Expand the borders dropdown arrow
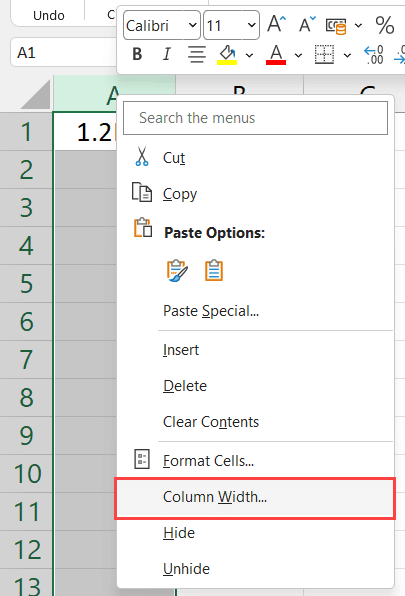This screenshot has width=405, height=596. pos(347,55)
